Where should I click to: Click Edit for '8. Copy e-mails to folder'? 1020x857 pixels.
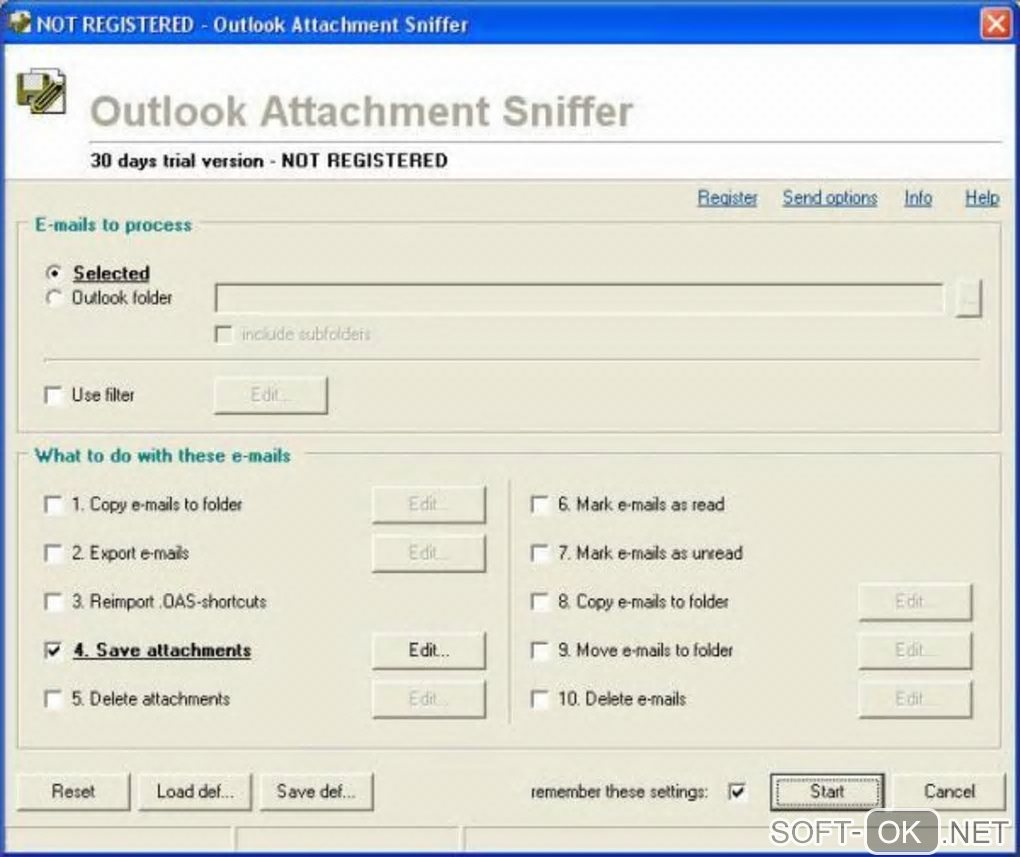coord(915,601)
